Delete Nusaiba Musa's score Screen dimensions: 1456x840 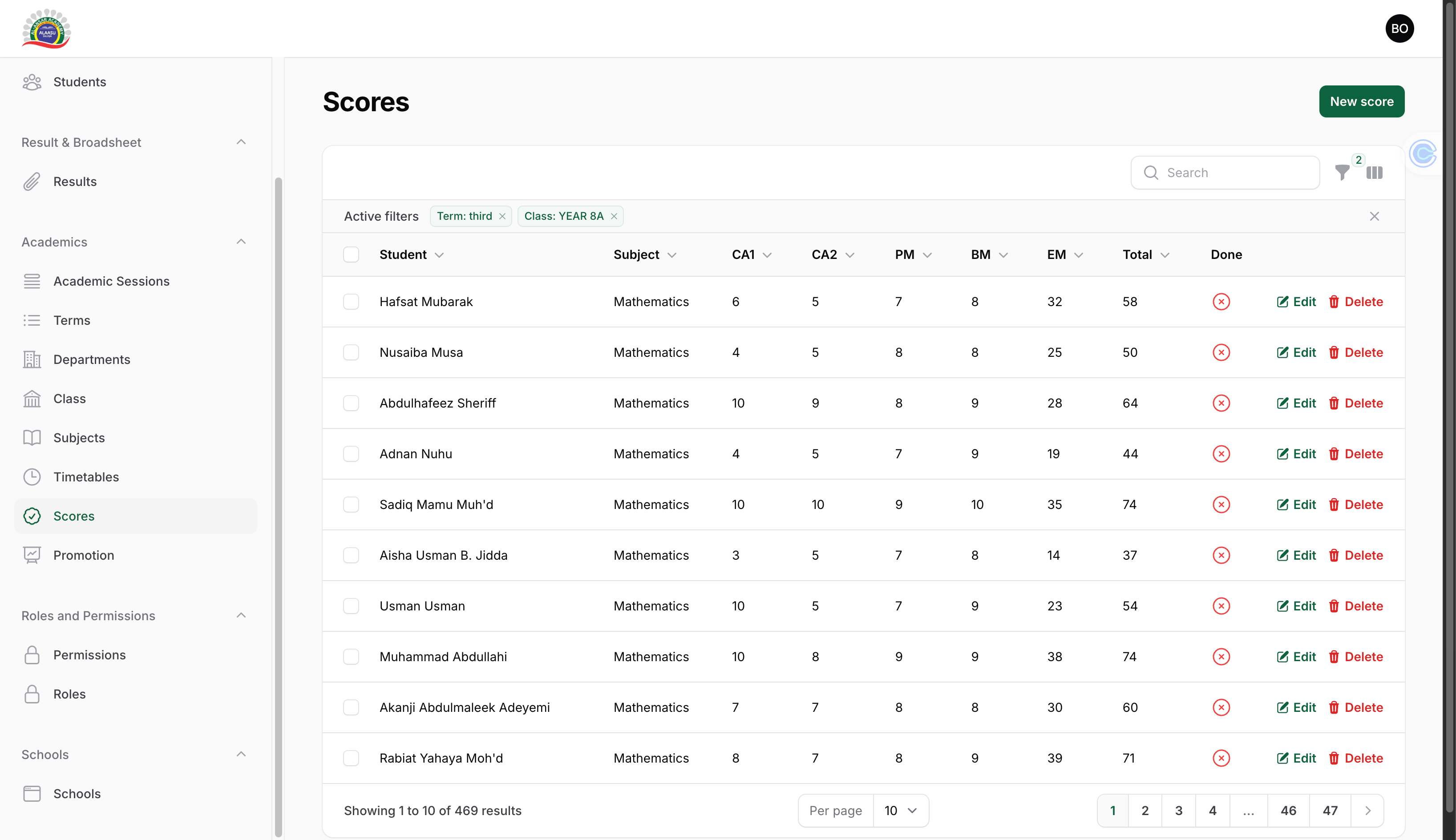[x=1355, y=352]
